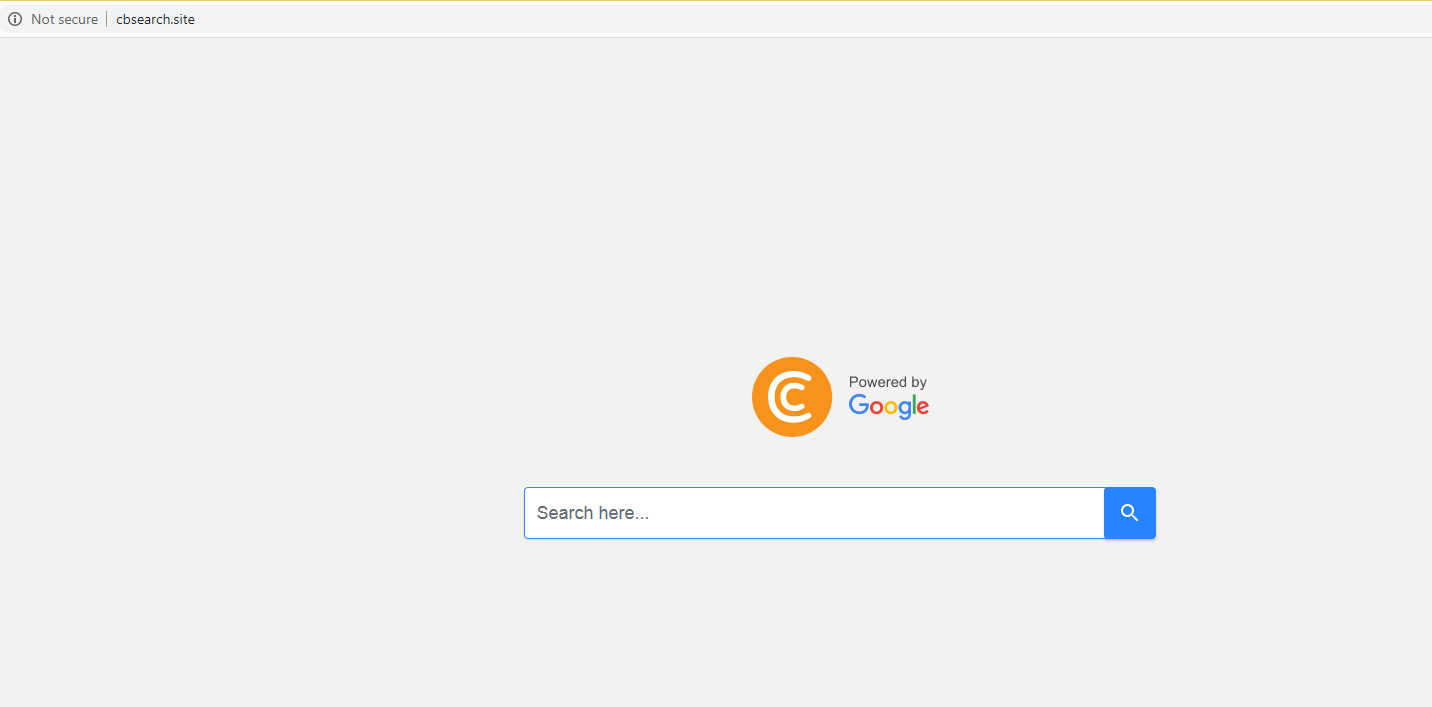This screenshot has height=707, width=1432.
Task: Click the blue capital G in Google
Action: pyautogui.click(x=857, y=404)
